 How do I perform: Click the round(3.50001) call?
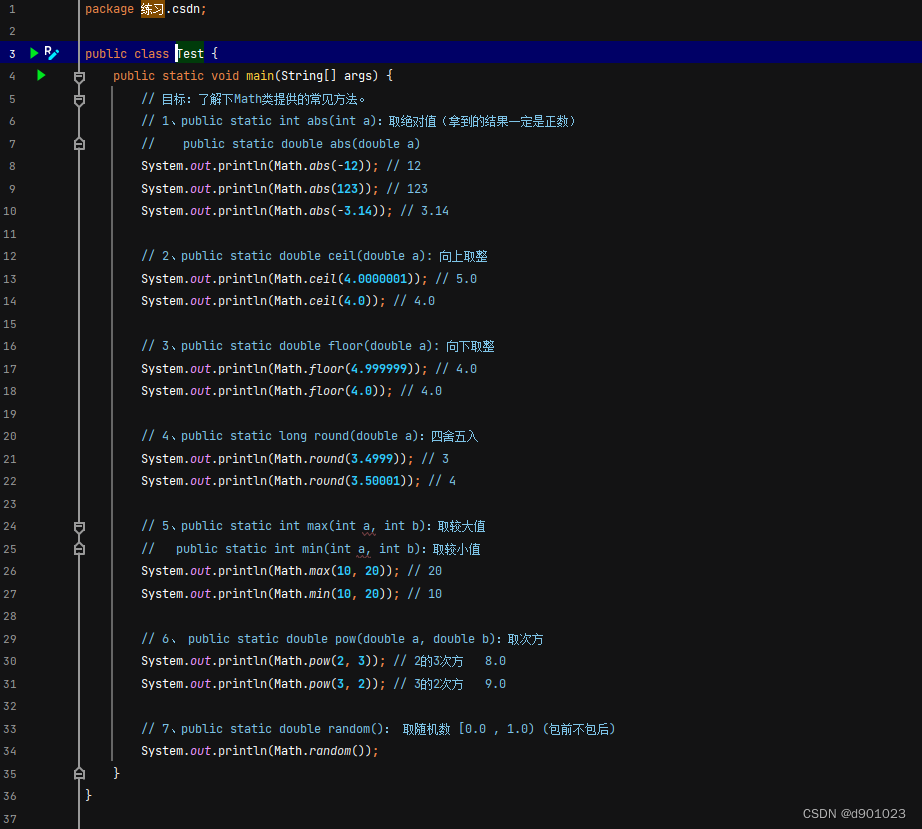click(340, 481)
